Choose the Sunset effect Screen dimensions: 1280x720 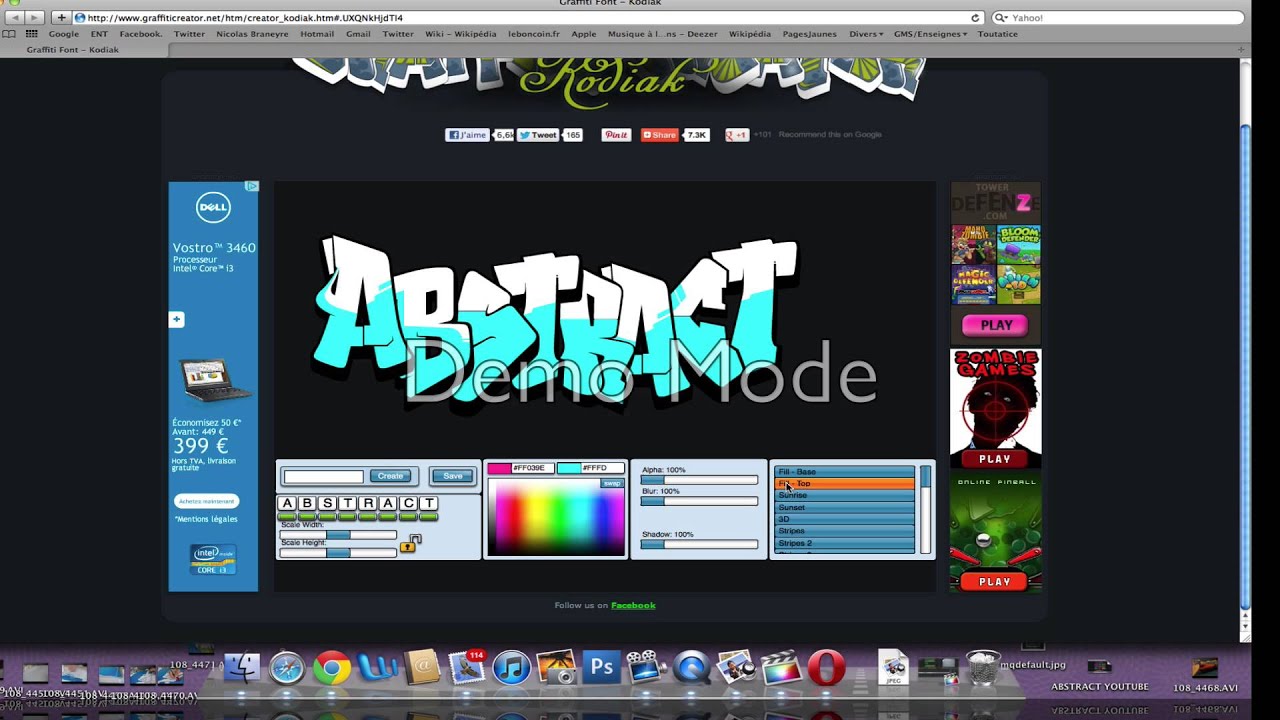[845, 508]
